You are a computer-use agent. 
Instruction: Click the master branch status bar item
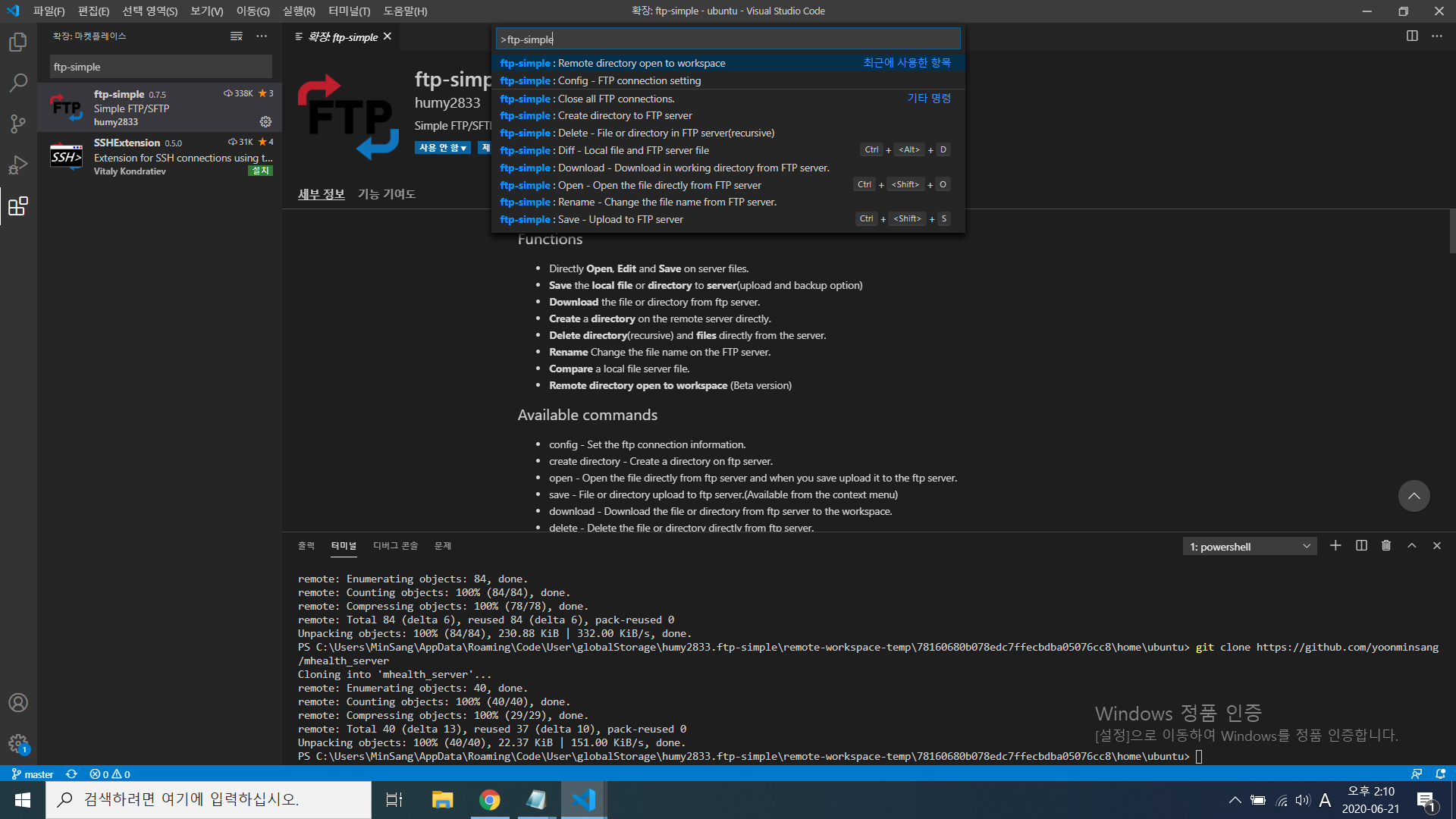click(x=33, y=774)
